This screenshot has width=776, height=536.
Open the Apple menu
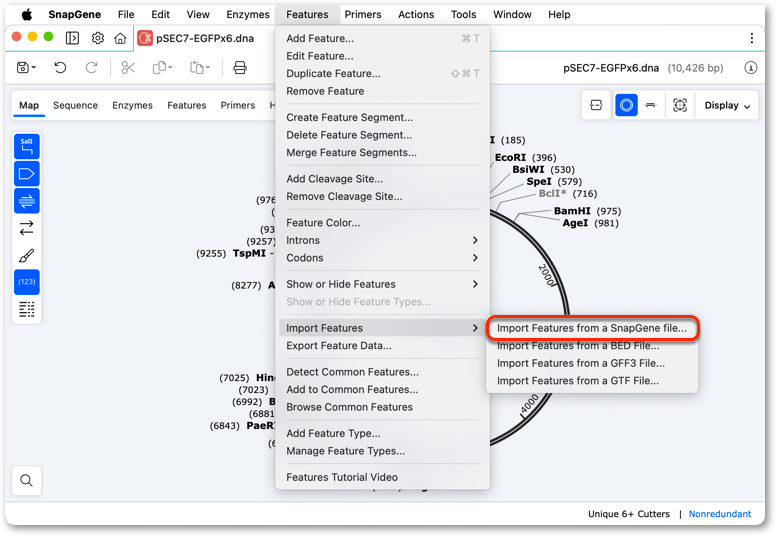tap(27, 14)
